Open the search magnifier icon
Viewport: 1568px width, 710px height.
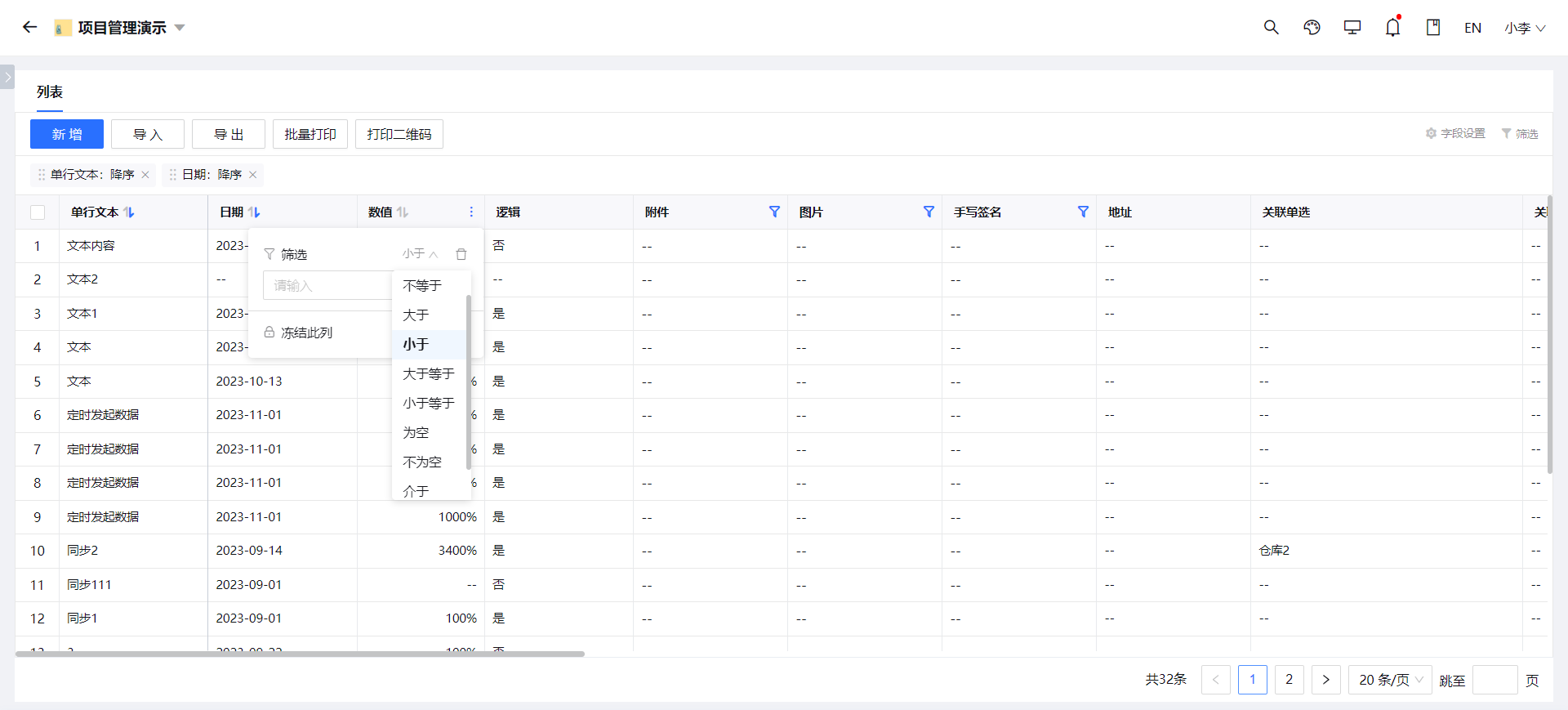point(1271,27)
